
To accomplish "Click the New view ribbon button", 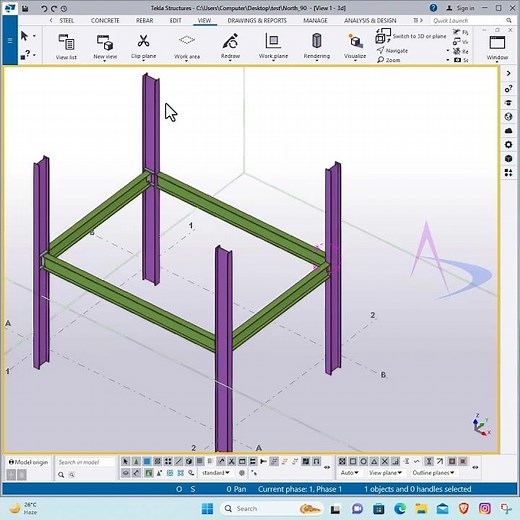I will tap(105, 46).
